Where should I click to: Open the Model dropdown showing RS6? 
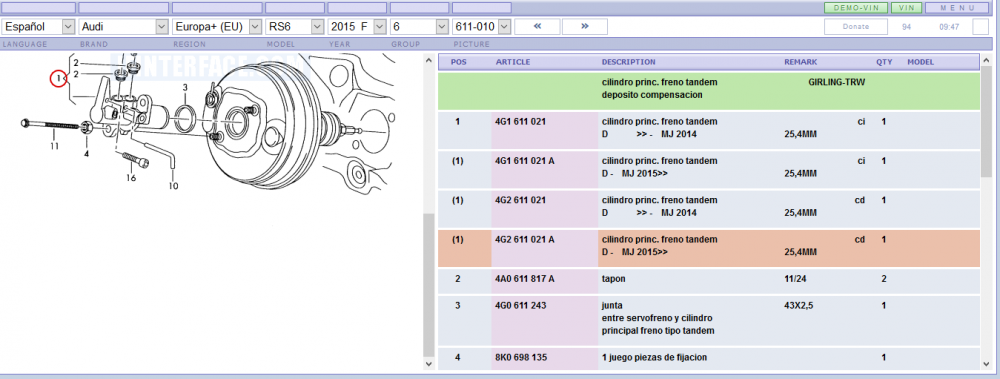click(295, 27)
